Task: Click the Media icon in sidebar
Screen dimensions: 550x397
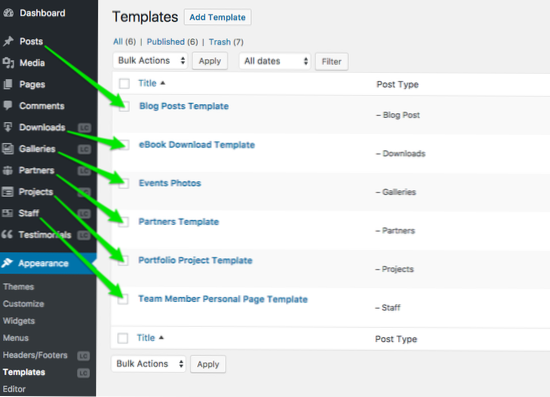Action: [8, 63]
